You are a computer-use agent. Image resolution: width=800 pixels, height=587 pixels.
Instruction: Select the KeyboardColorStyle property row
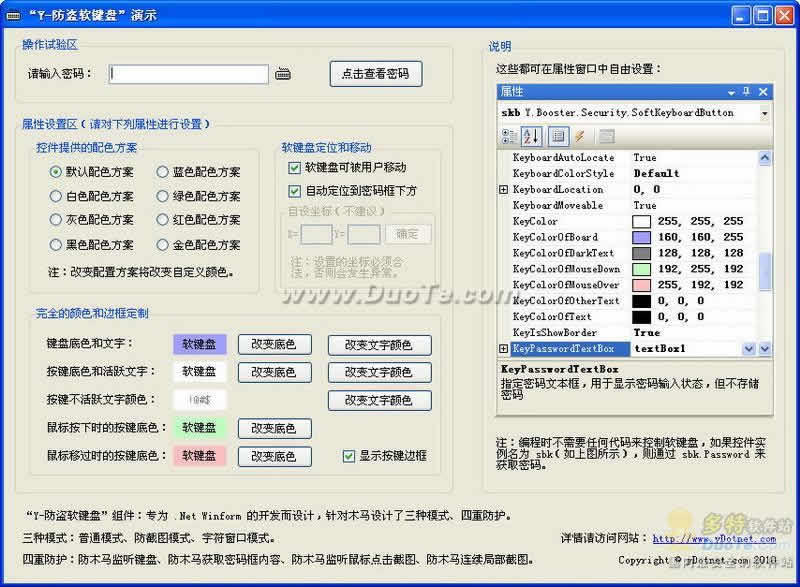coord(628,173)
